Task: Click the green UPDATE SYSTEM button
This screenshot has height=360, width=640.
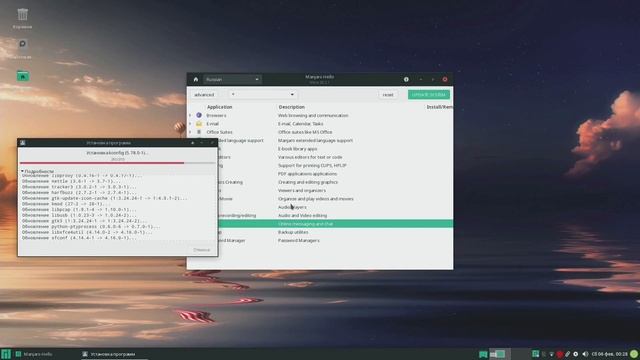Action: coord(429,95)
